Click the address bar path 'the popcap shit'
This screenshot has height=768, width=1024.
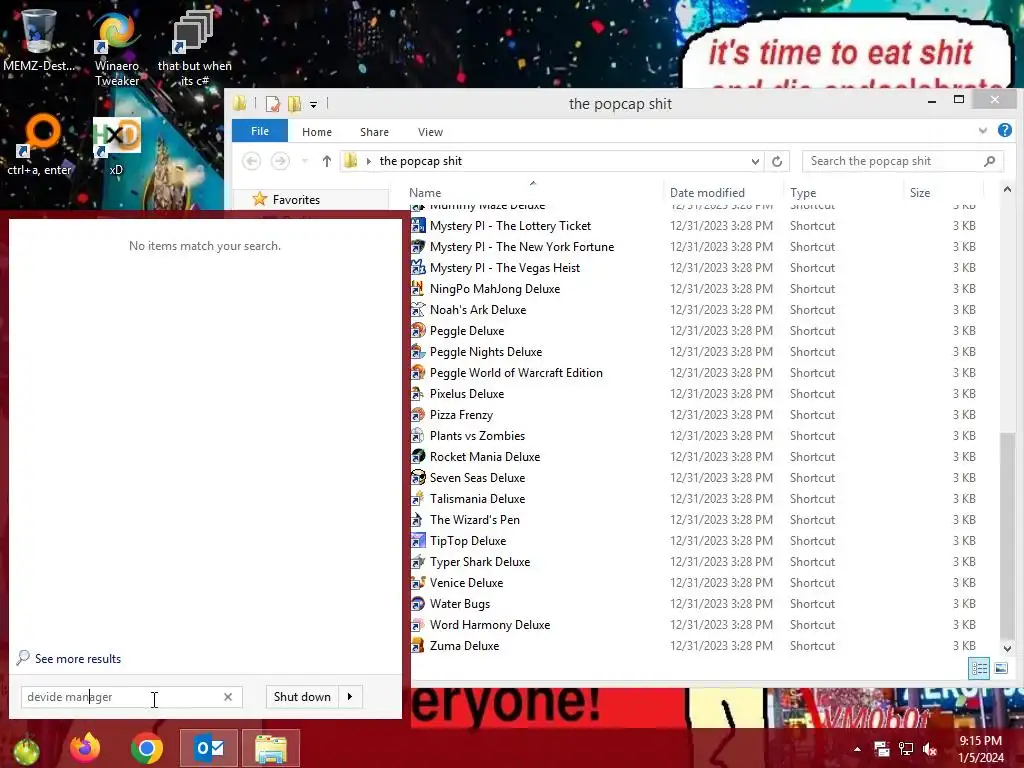[421, 161]
